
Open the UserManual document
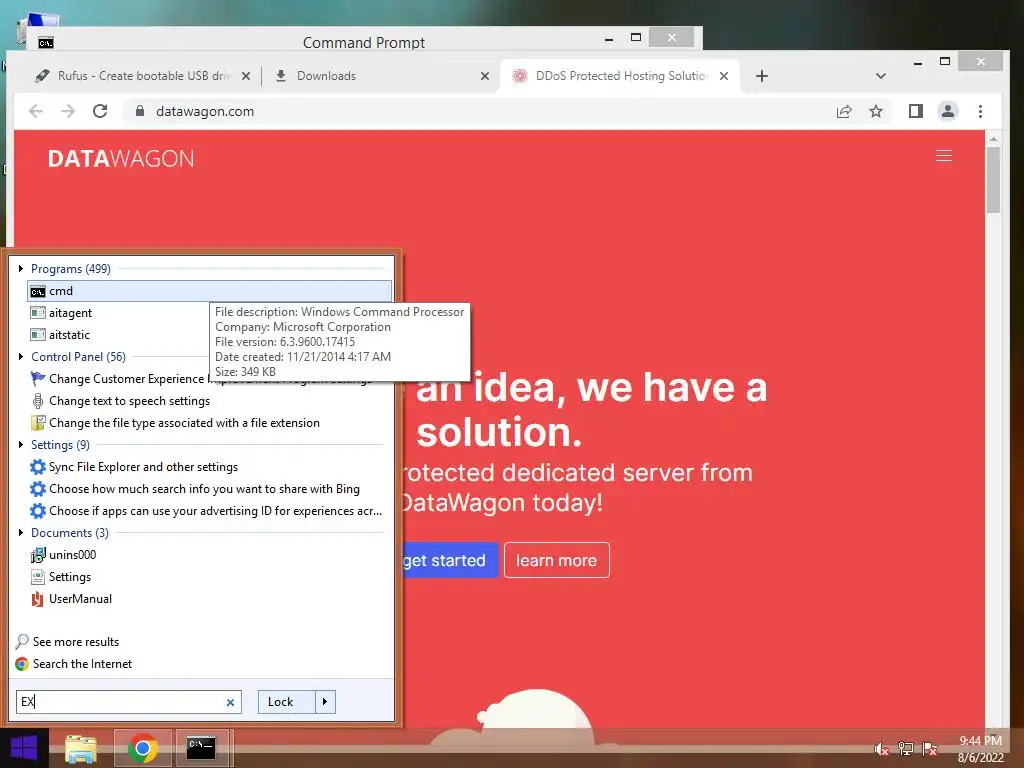pos(71,599)
